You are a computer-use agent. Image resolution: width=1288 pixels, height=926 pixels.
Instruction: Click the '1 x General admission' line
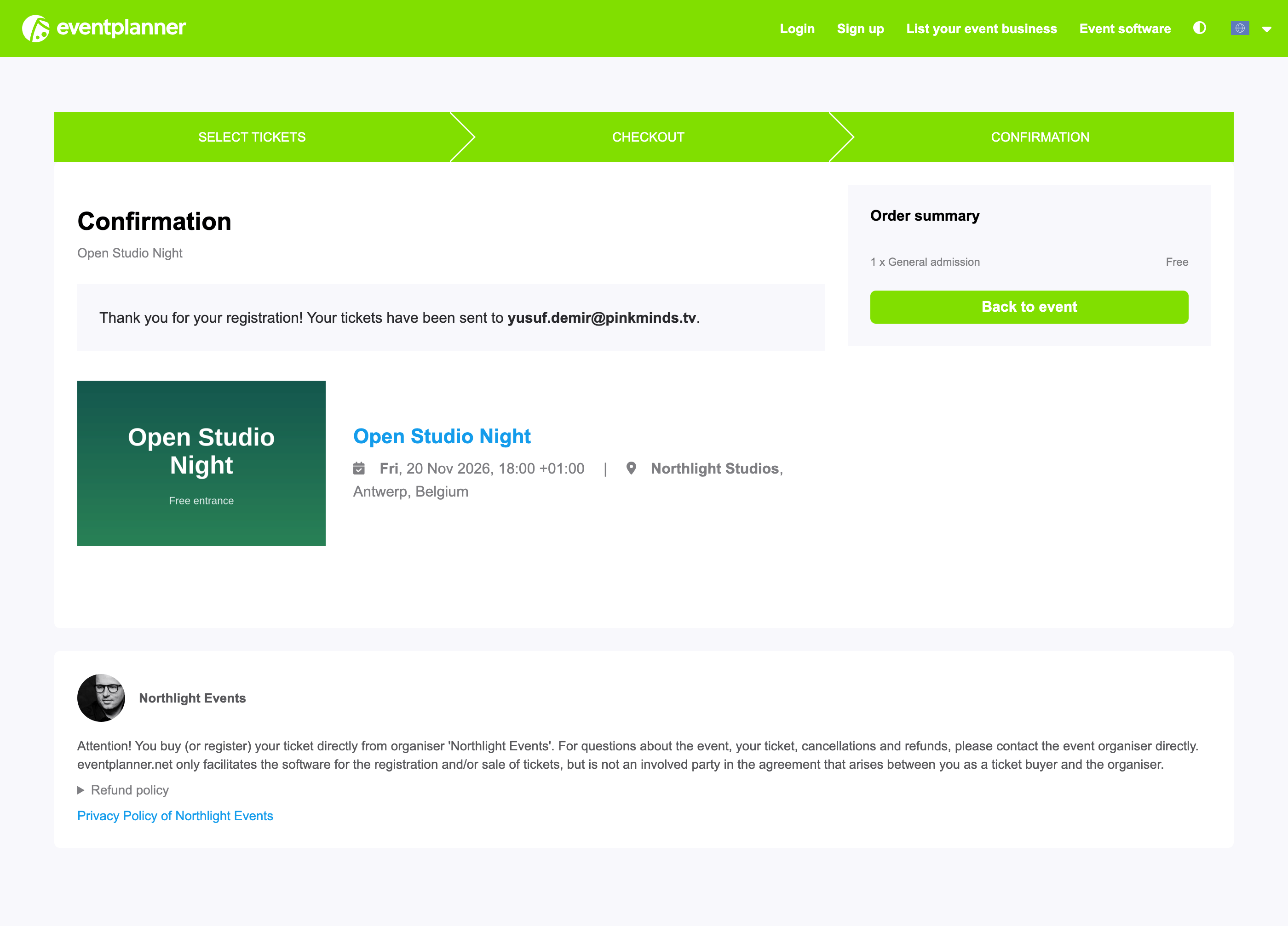coord(925,262)
